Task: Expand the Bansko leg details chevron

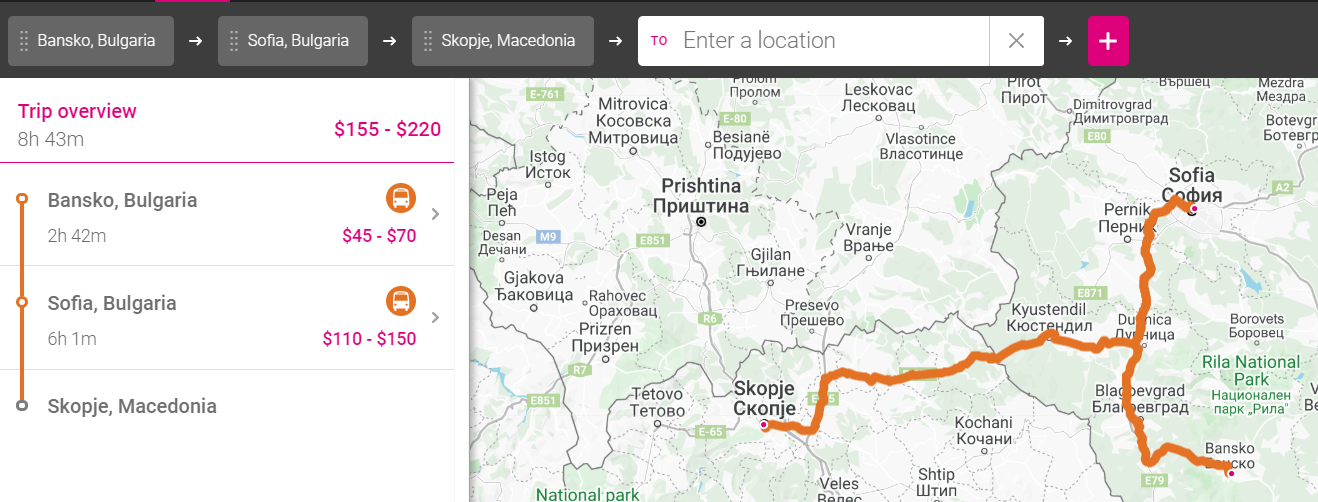Action: 434,214
